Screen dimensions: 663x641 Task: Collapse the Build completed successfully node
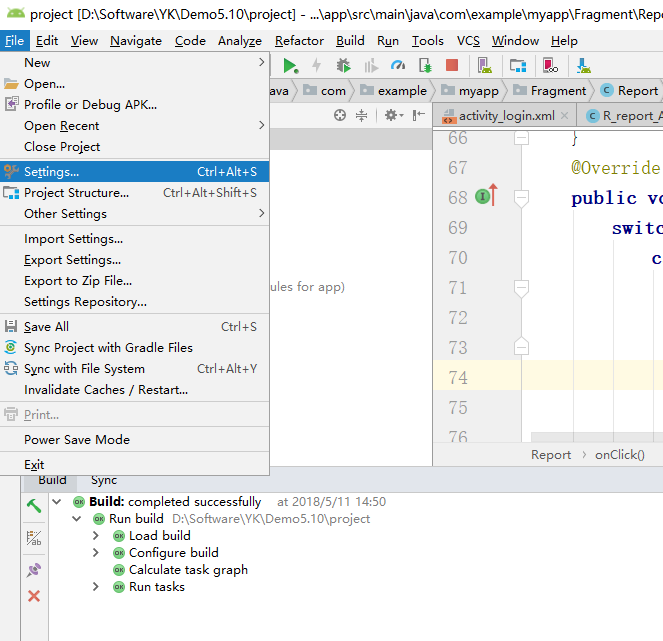[57, 502]
